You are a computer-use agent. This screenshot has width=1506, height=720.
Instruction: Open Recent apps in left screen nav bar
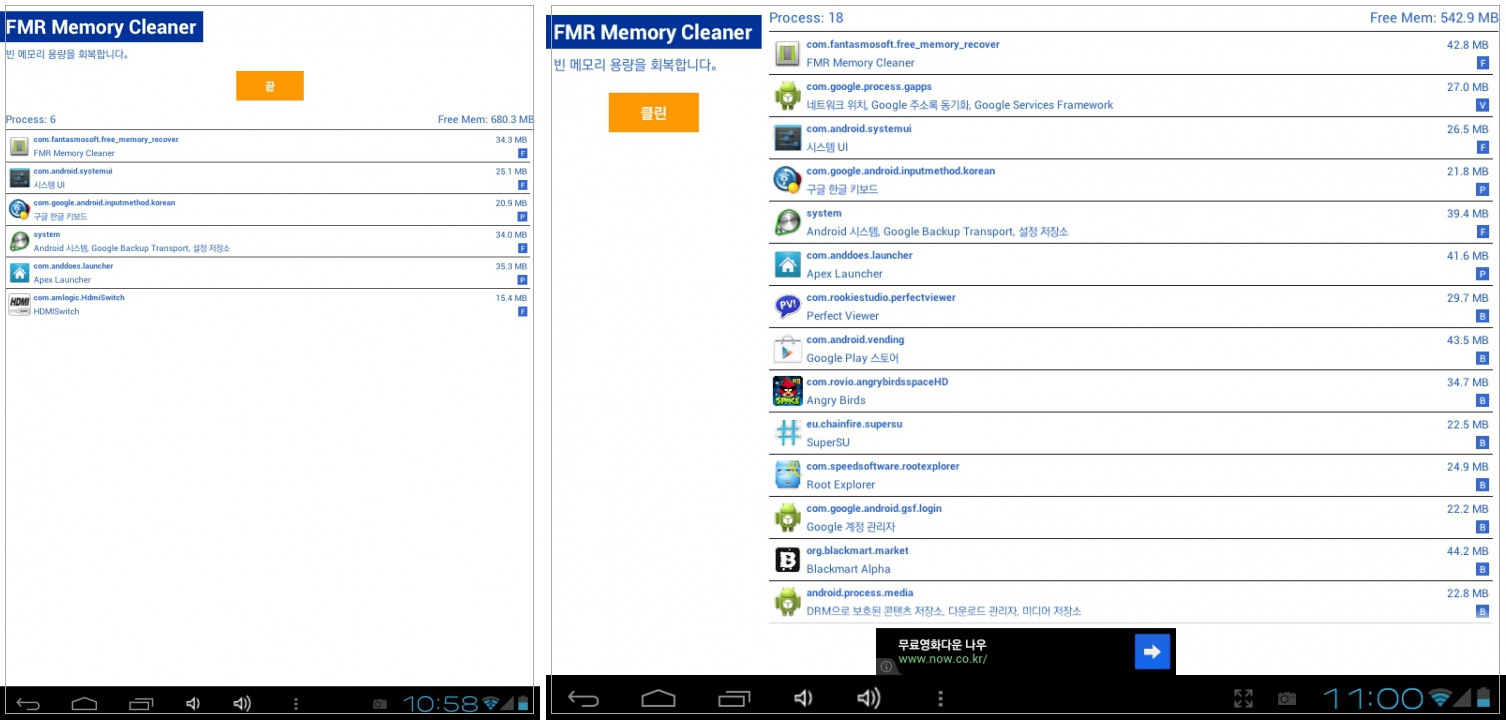142,704
